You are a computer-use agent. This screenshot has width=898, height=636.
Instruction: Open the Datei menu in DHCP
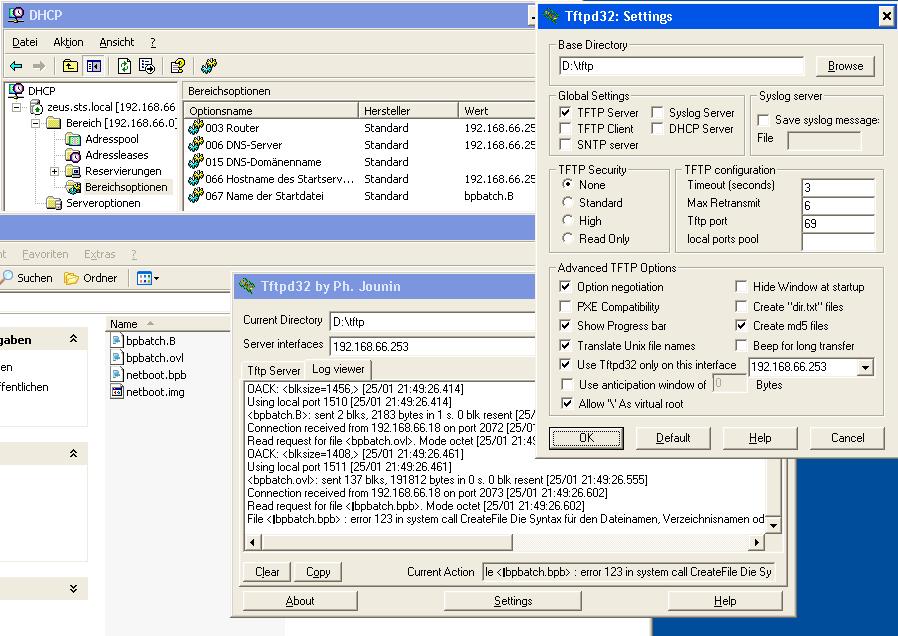(25, 42)
